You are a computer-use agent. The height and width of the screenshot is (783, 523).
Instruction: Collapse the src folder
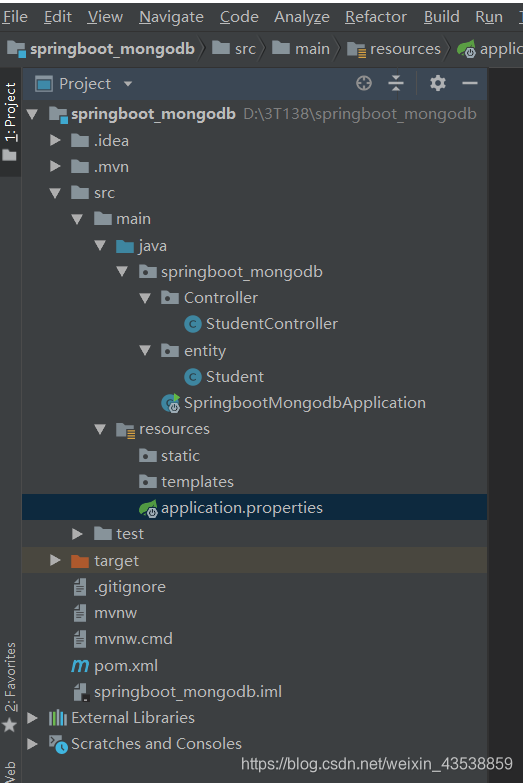pos(55,193)
